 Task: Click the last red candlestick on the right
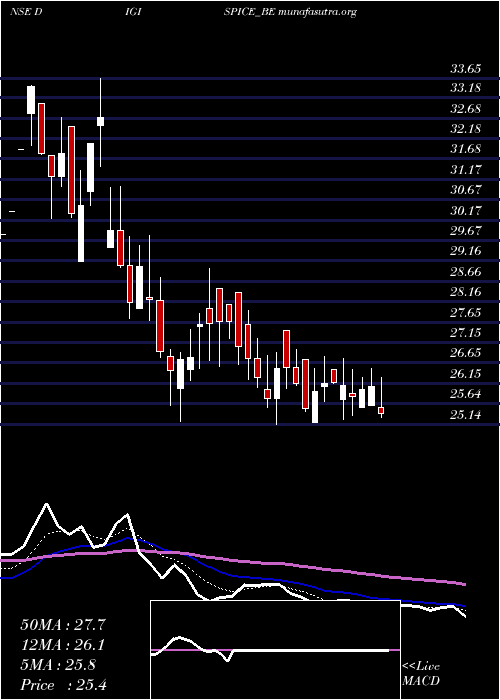[381, 410]
